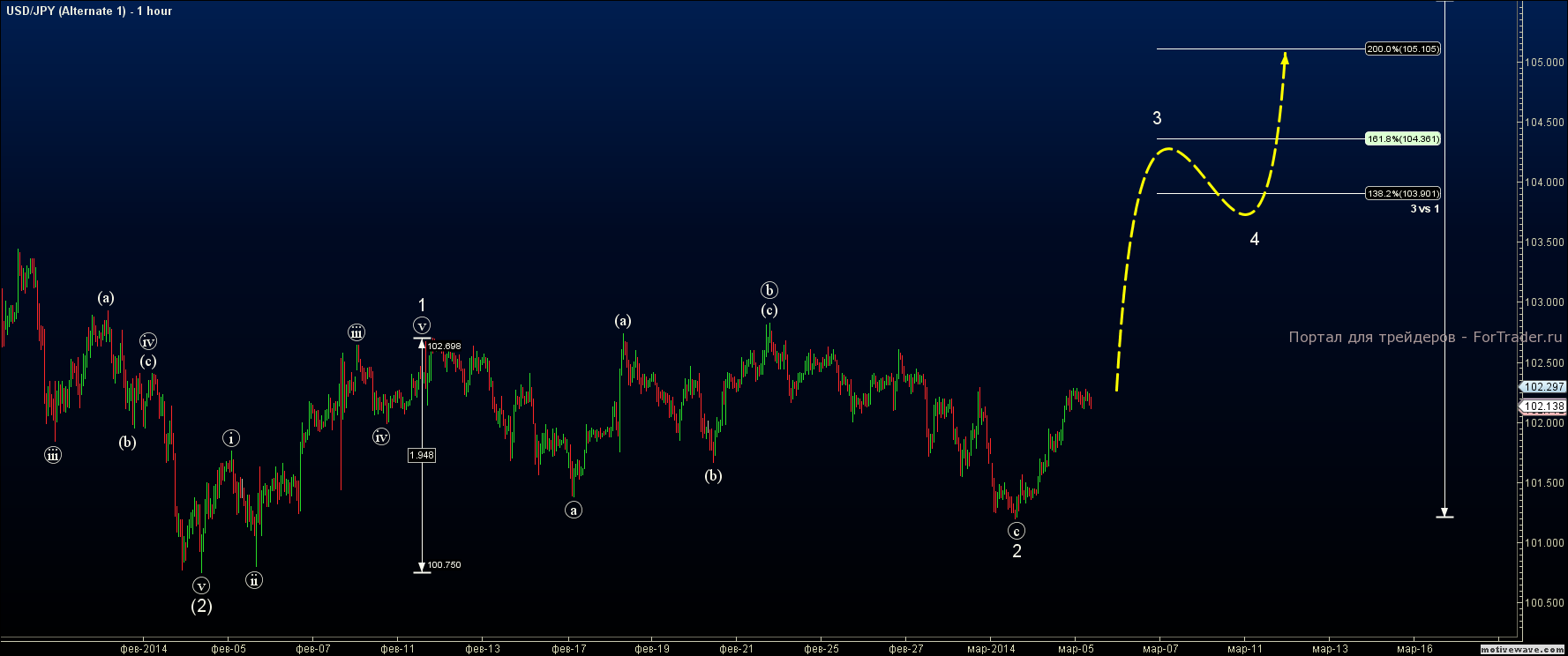Click the "фев-17" date on the time axis
This screenshot has width=1568, height=656.
pos(569,649)
